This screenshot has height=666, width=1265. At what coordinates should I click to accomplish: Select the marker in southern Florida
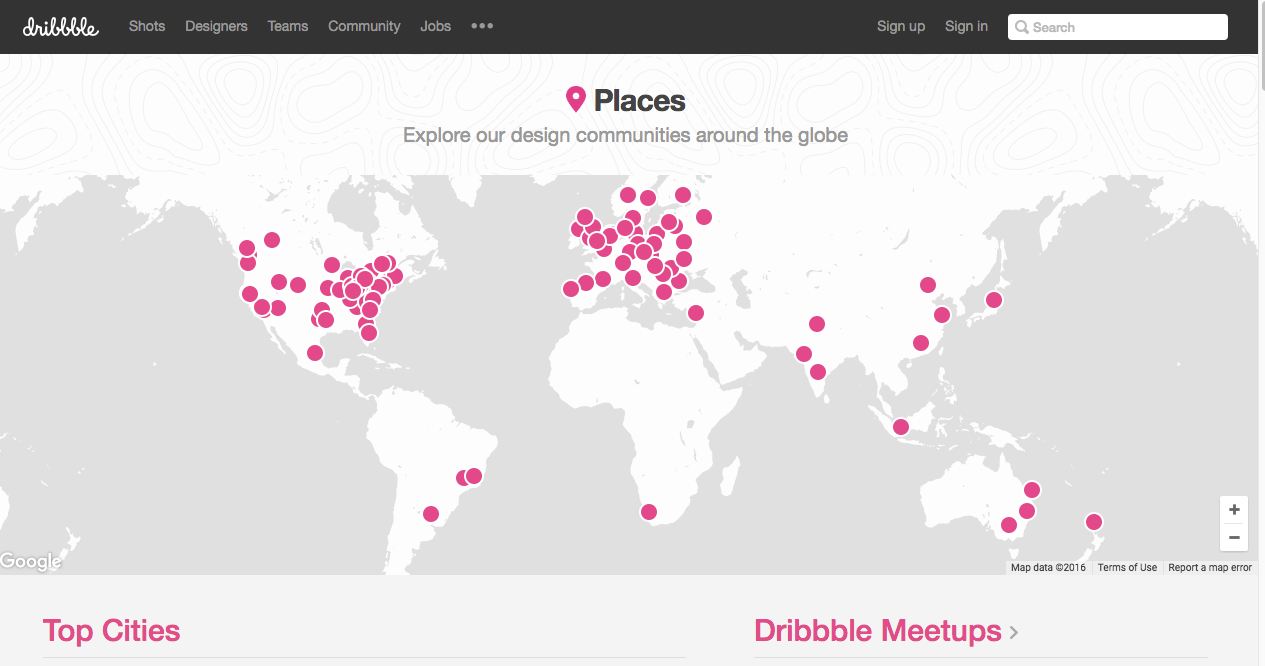click(x=369, y=333)
